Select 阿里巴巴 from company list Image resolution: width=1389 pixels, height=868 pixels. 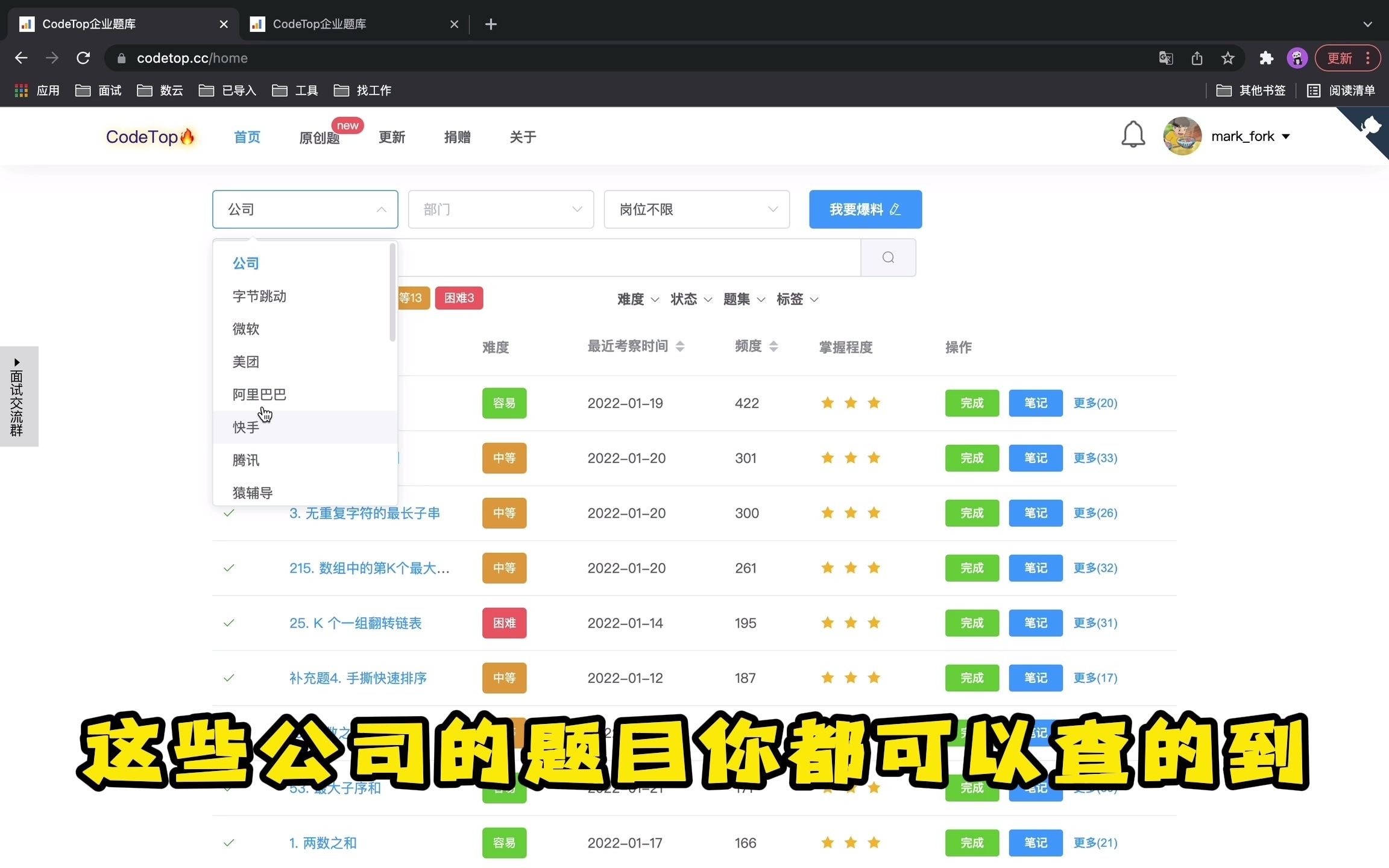pos(304,394)
